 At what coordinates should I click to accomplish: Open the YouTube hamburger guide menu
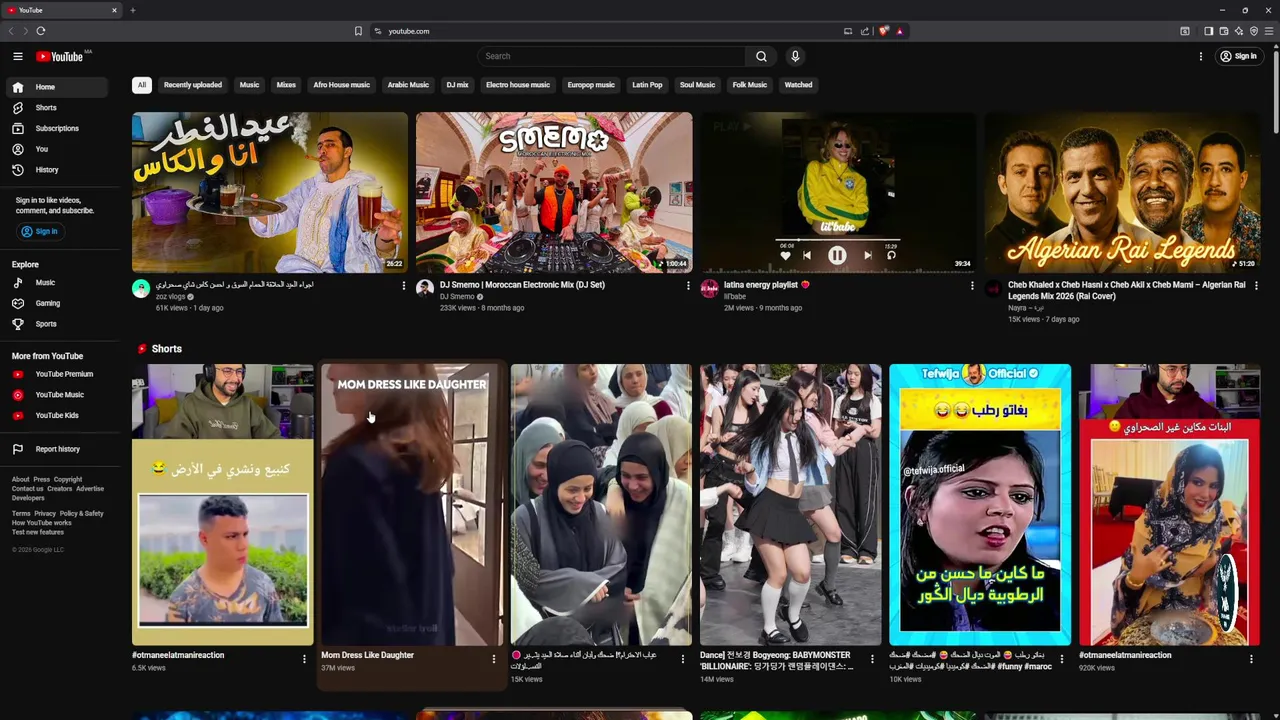[18, 56]
